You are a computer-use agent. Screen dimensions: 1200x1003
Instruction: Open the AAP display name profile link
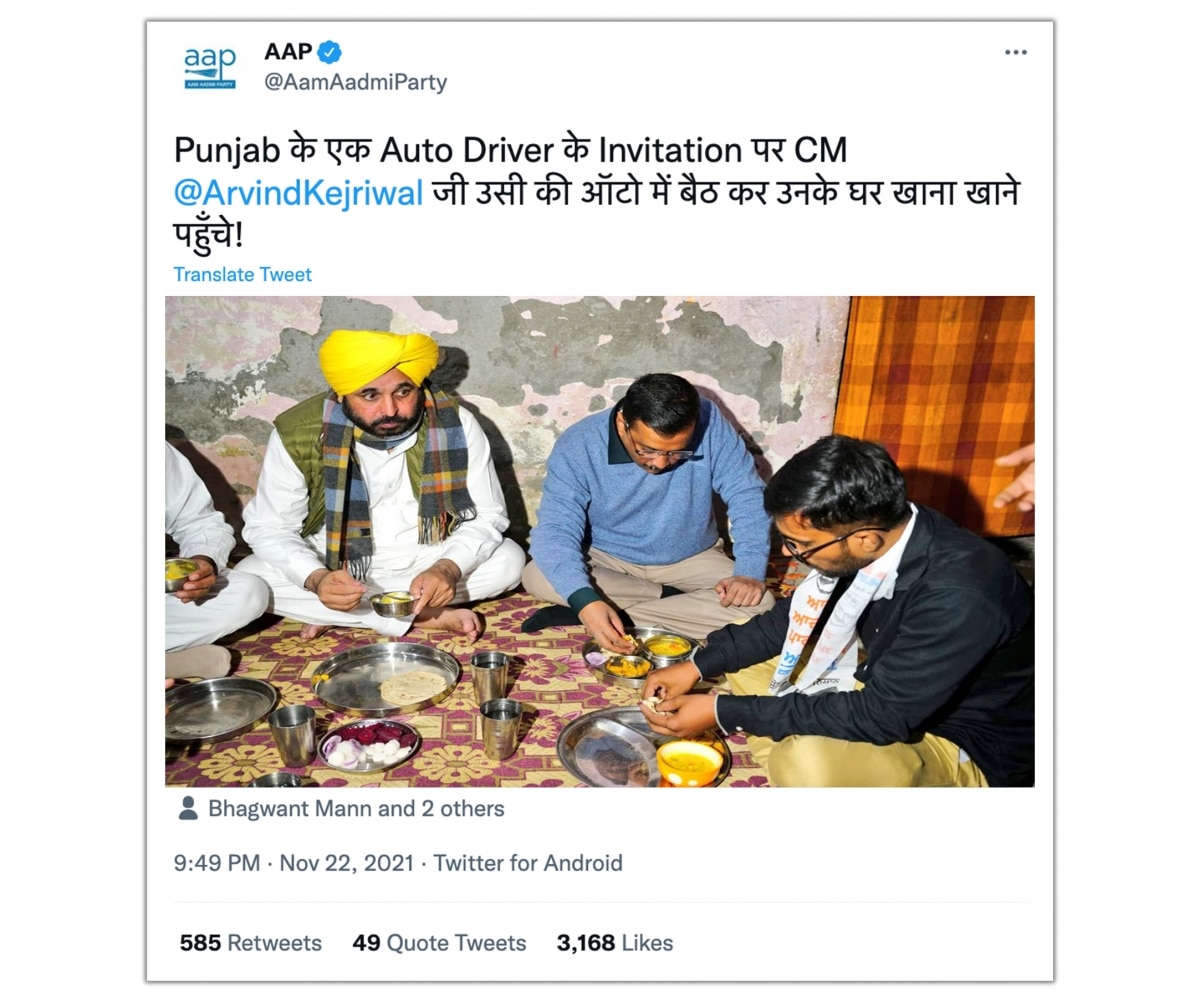[x=288, y=51]
